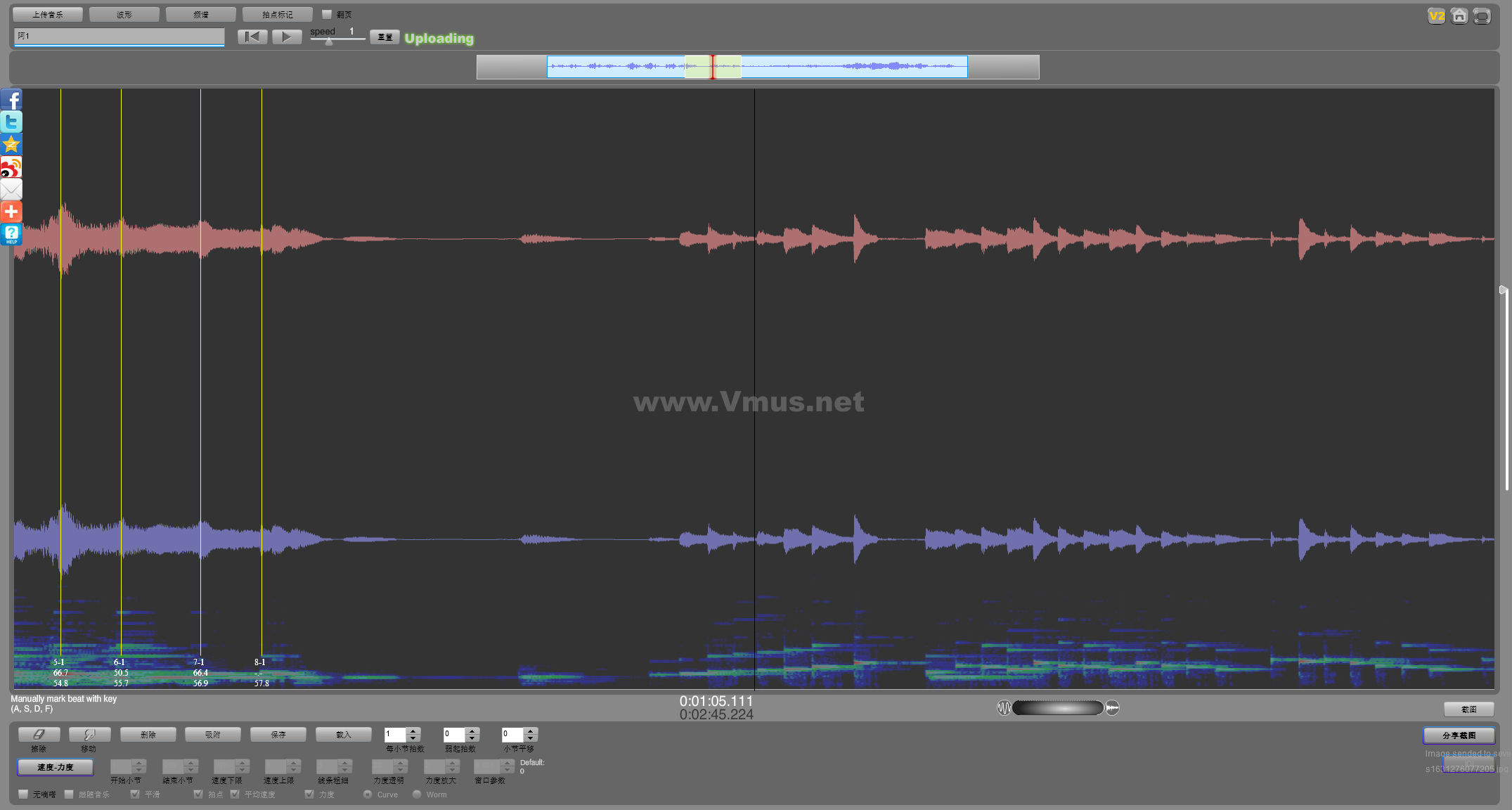1512x810 pixels.
Task: Increase 每小节拍数 with the up arrow
Action: point(413,731)
